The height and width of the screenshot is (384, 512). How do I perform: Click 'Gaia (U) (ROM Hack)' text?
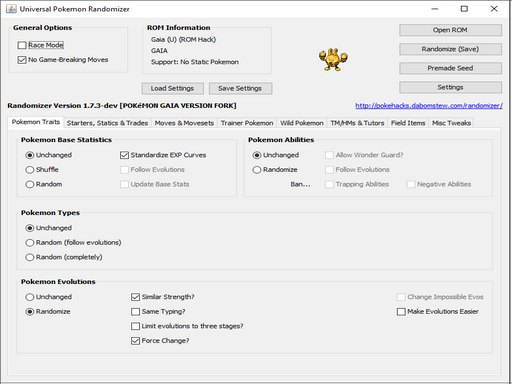183,40
